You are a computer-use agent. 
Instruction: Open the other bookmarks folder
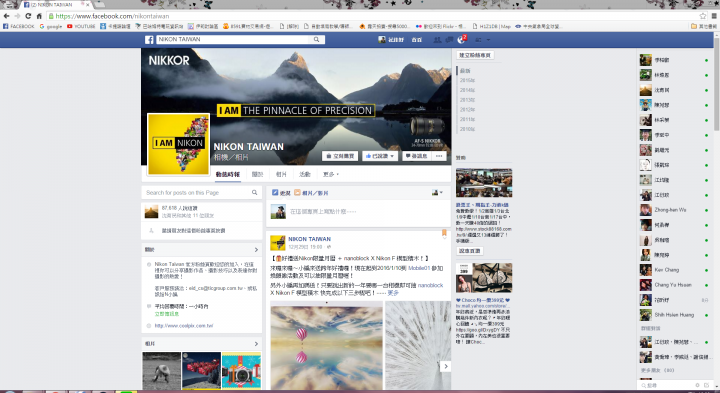point(703,26)
